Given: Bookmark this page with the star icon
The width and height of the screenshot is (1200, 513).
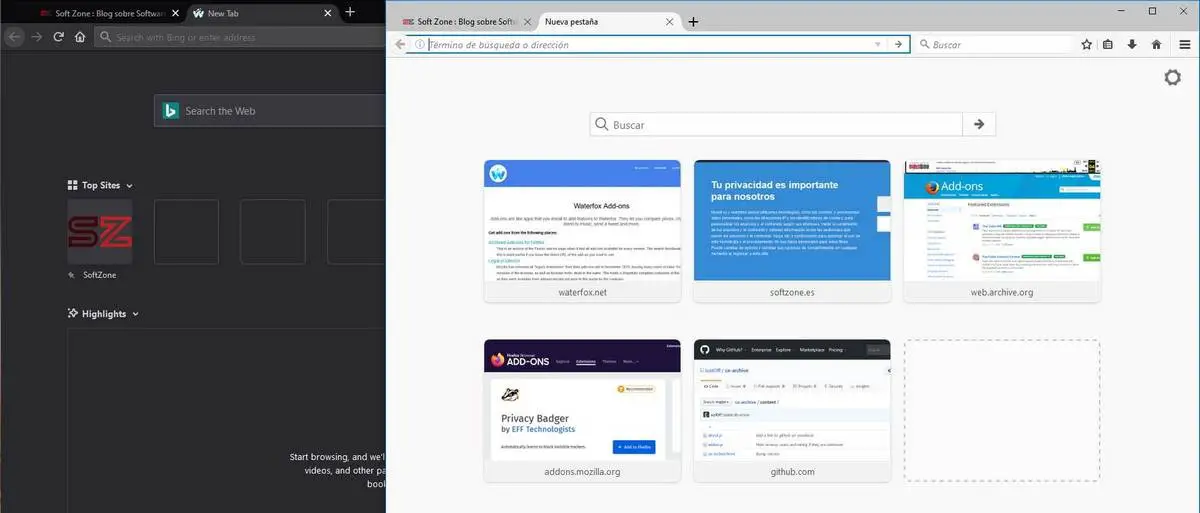Looking at the screenshot, I should (x=1086, y=44).
